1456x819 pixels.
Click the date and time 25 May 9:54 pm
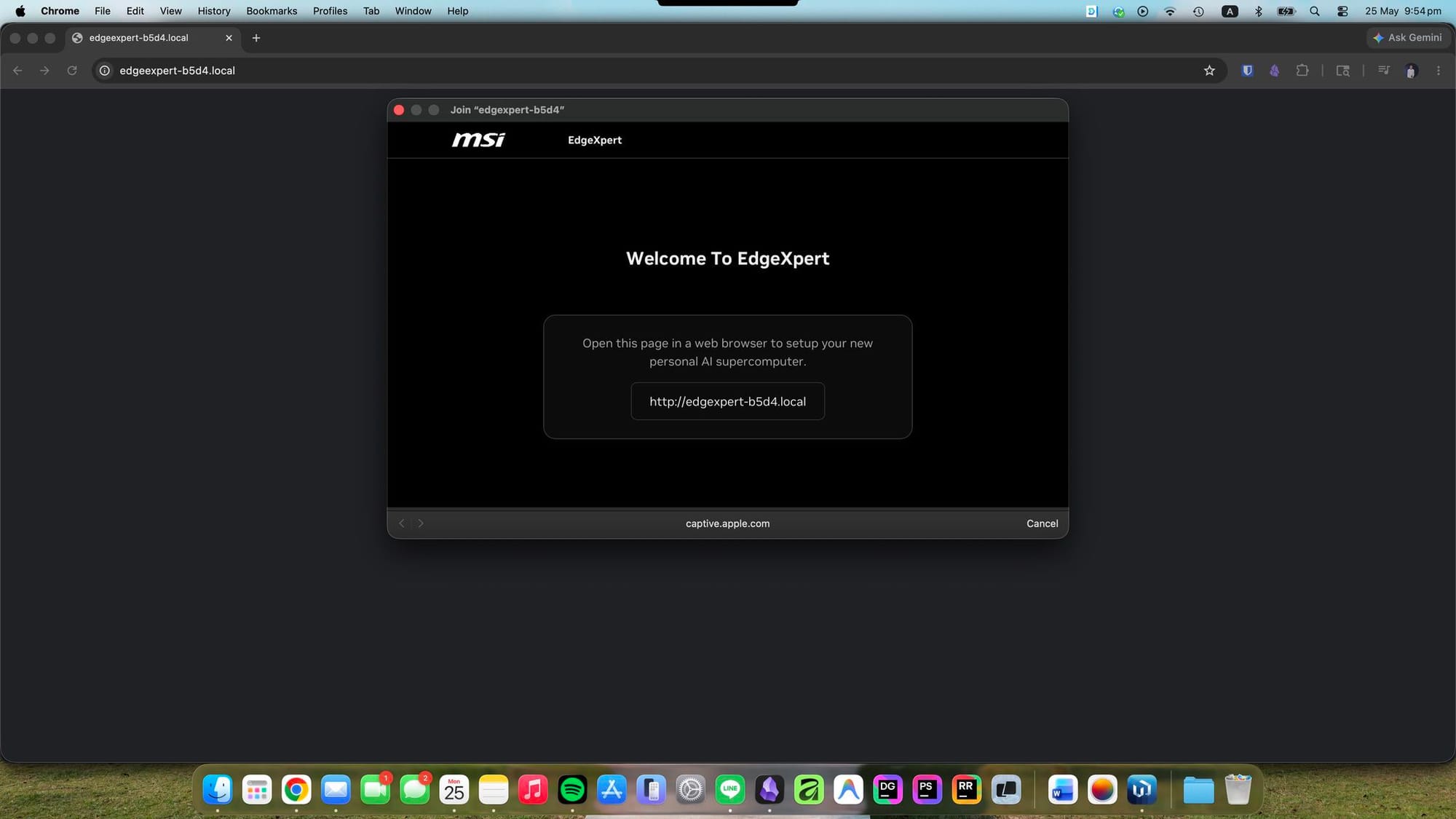click(1403, 11)
